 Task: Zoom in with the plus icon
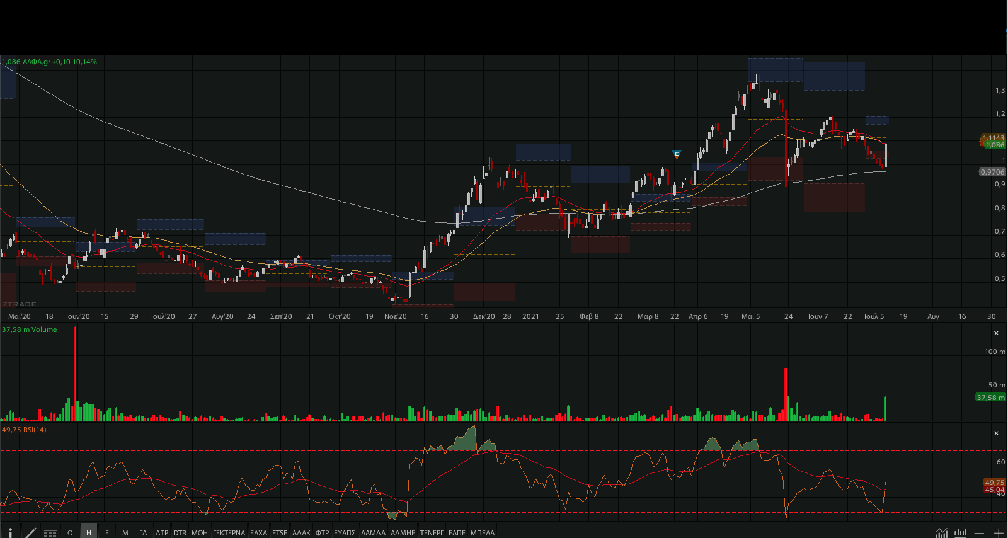coord(998,531)
